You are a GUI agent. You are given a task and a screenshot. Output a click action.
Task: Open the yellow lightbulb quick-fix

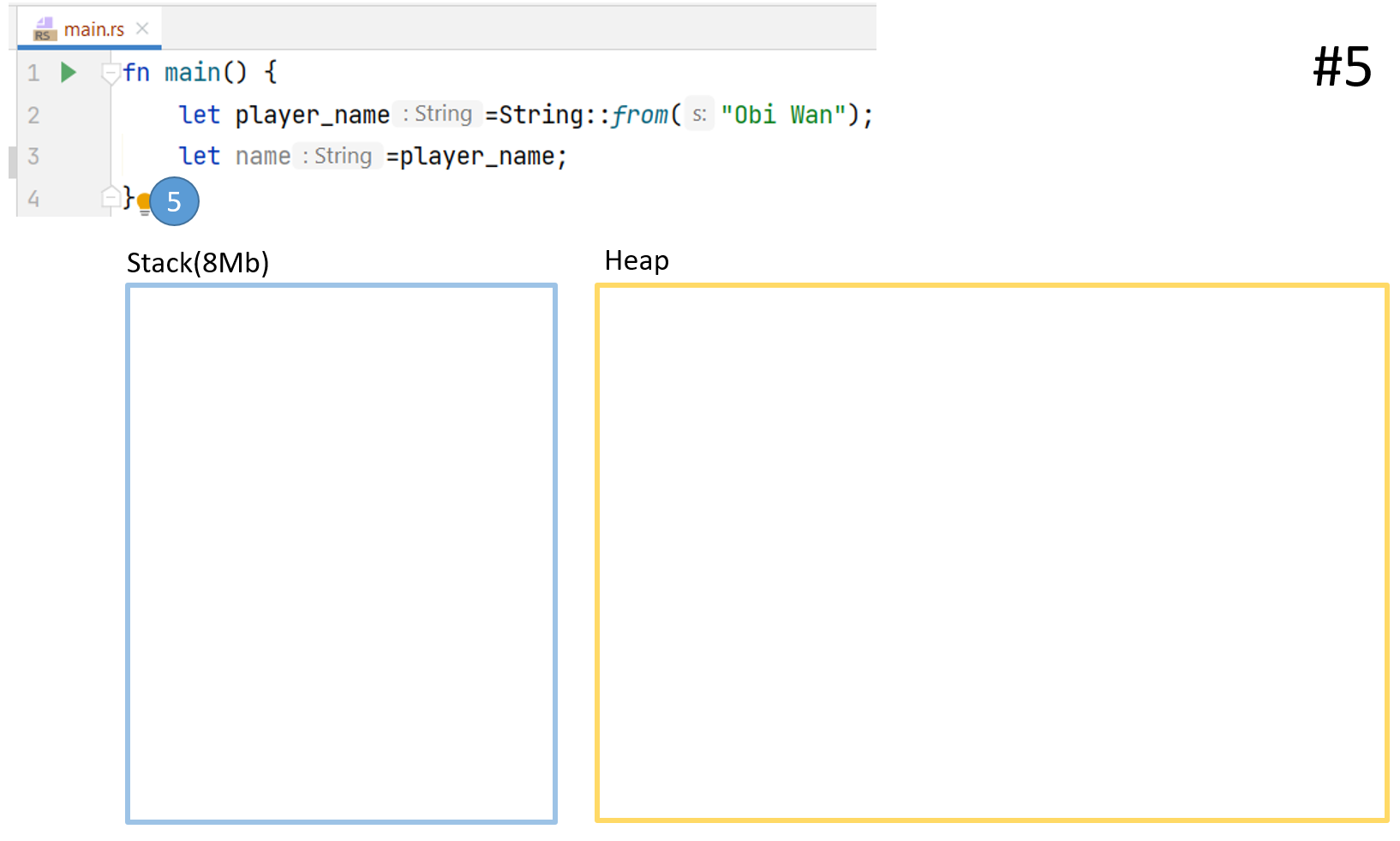tap(143, 203)
